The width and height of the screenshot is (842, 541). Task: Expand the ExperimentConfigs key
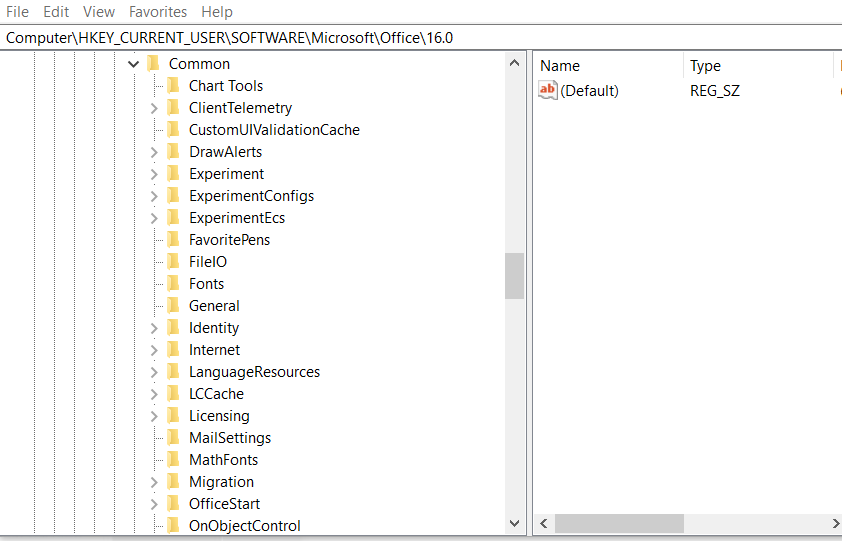coord(154,197)
